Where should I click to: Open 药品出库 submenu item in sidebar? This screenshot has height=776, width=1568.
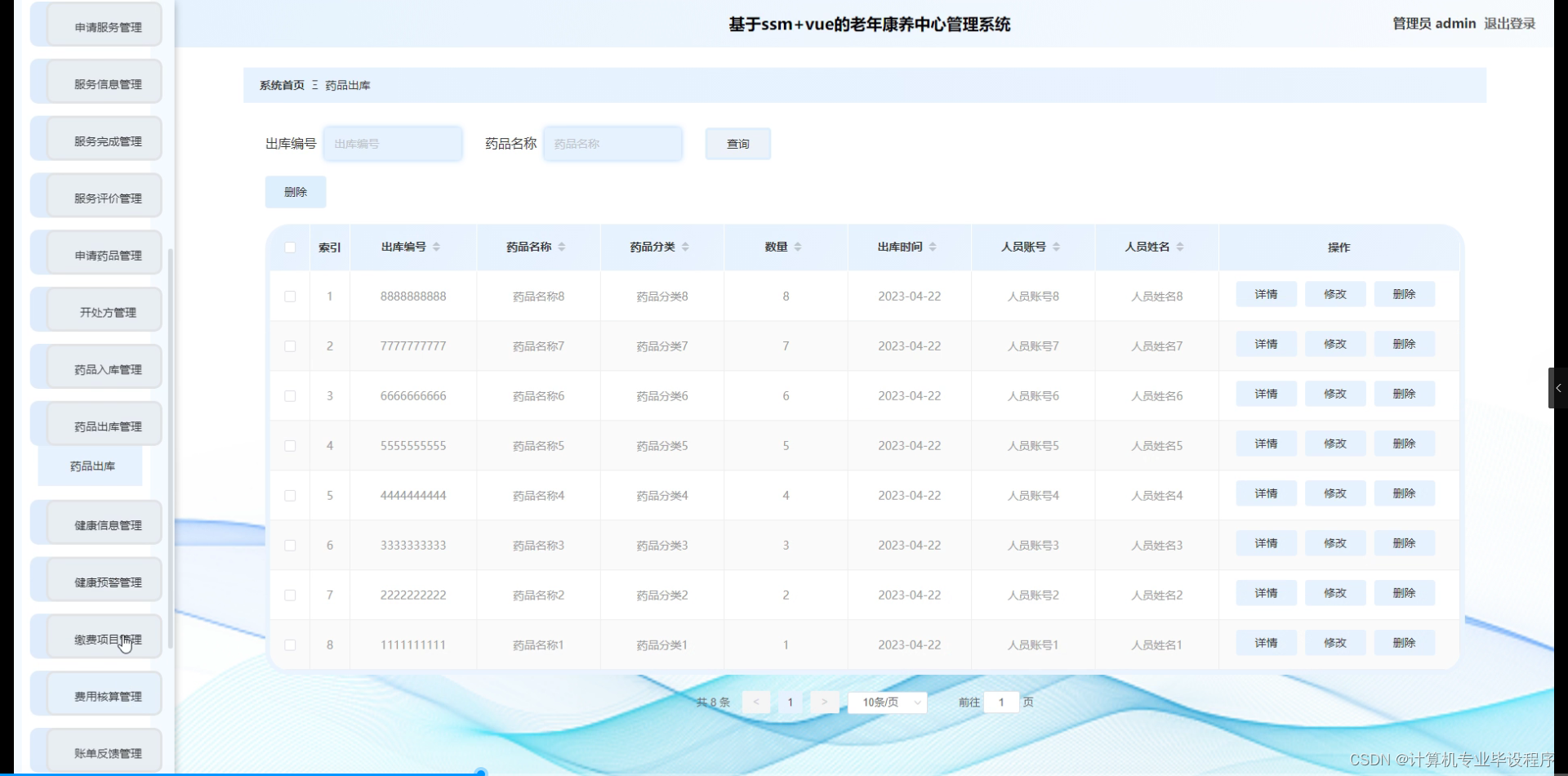tap(92, 466)
